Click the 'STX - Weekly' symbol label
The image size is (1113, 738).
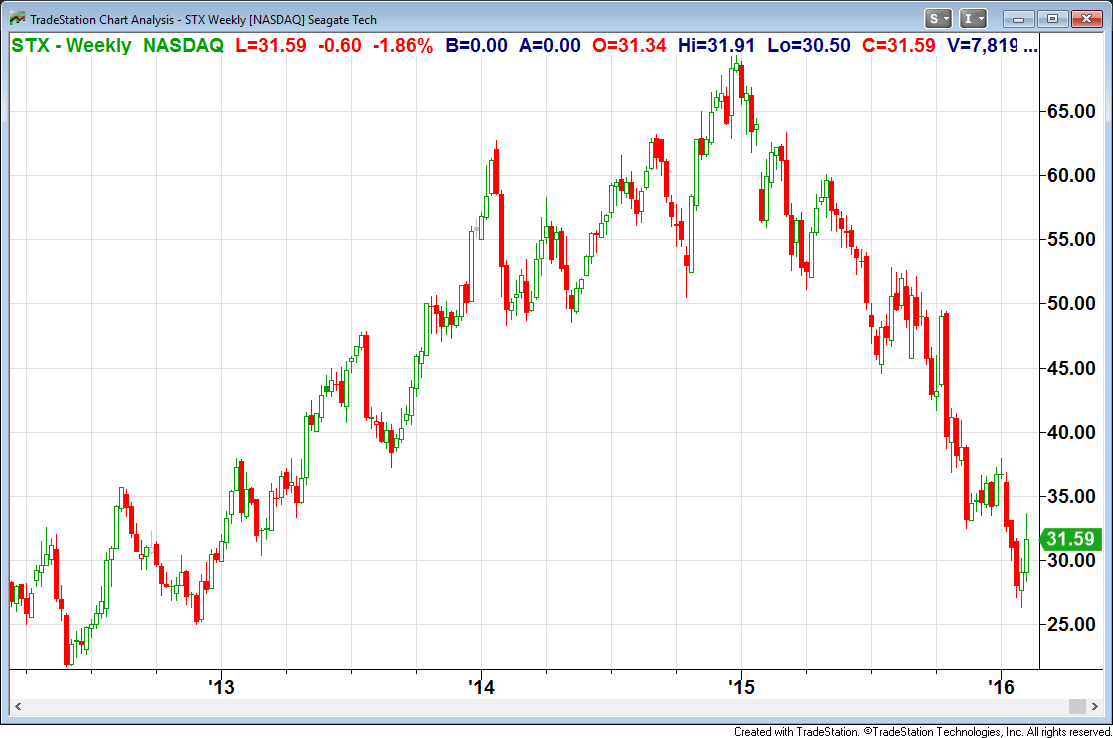pos(72,45)
